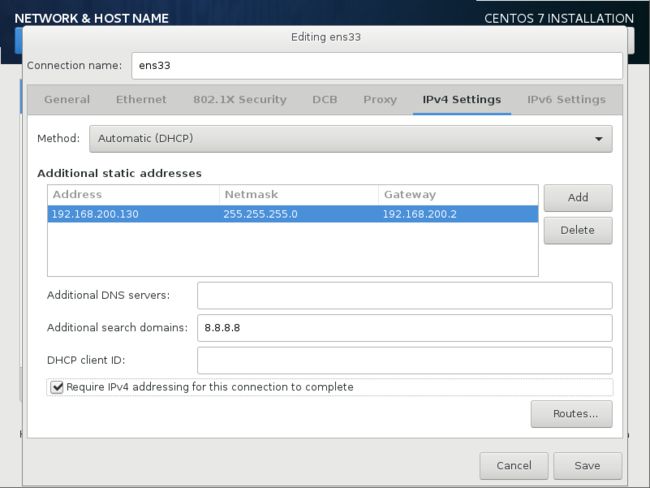
Task: Select address cell 192.168.200.130
Action: click(x=133, y=214)
